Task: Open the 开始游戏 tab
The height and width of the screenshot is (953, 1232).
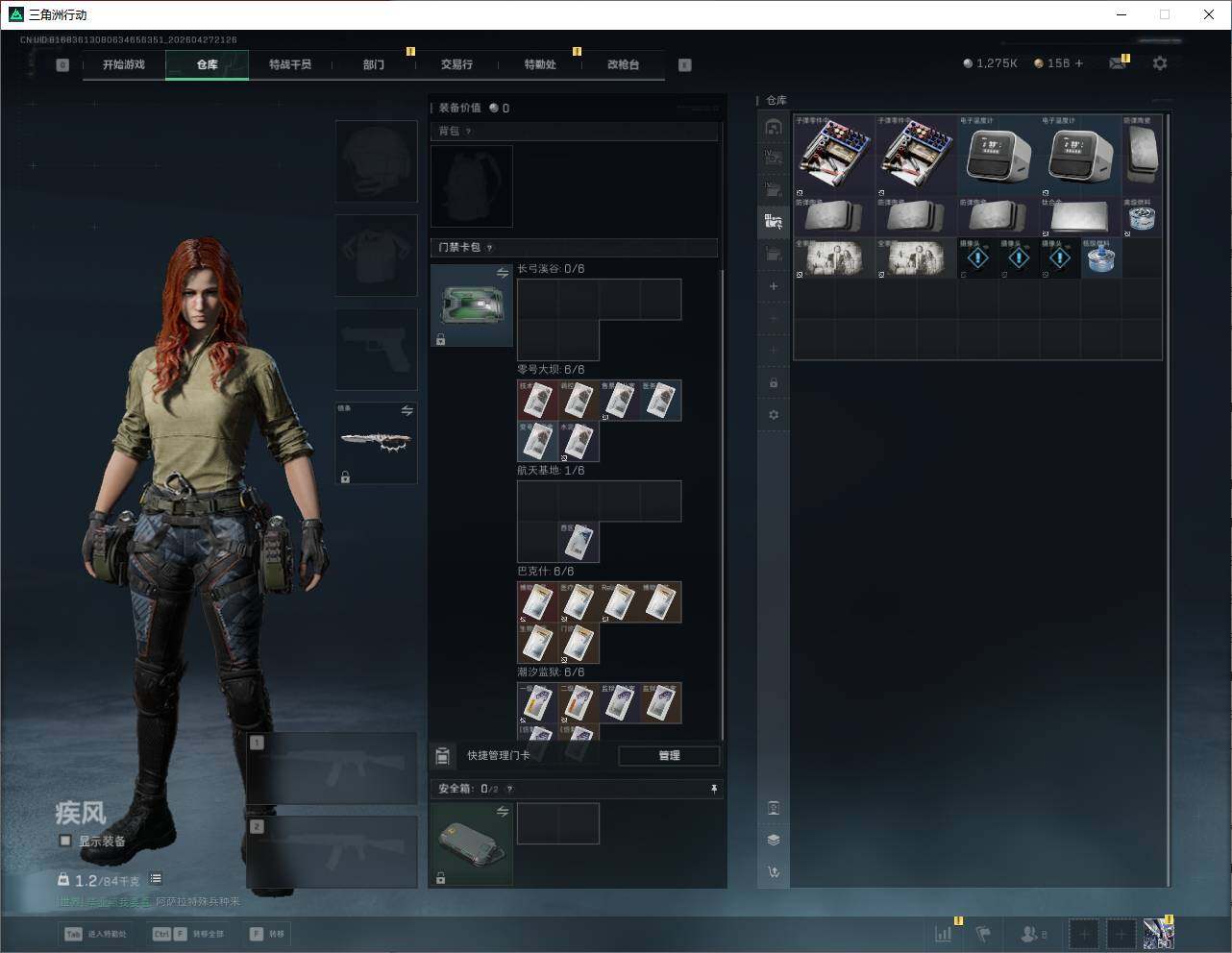Action: [124, 64]
